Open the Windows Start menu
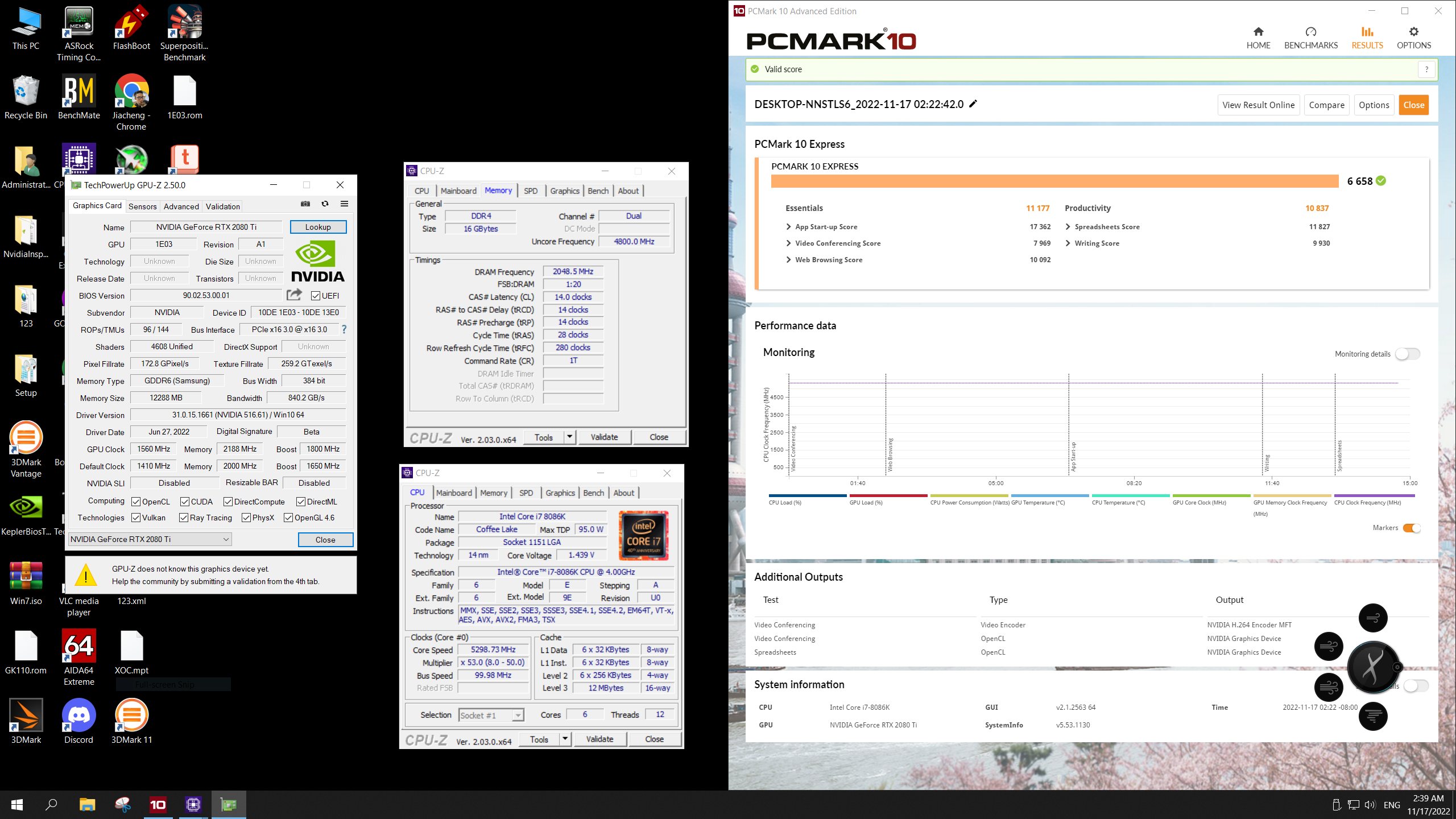Image resolution: width=1456 pixels, height=819 pixels. click(x=17, y=804)
